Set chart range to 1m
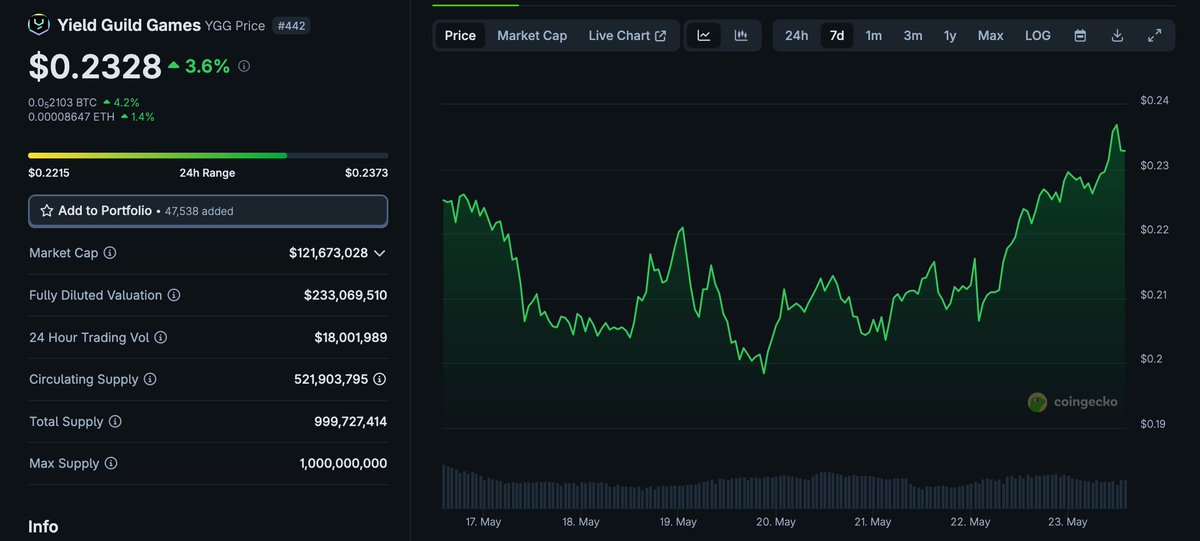The image size is (1200, 541). [x=874, y=35]
